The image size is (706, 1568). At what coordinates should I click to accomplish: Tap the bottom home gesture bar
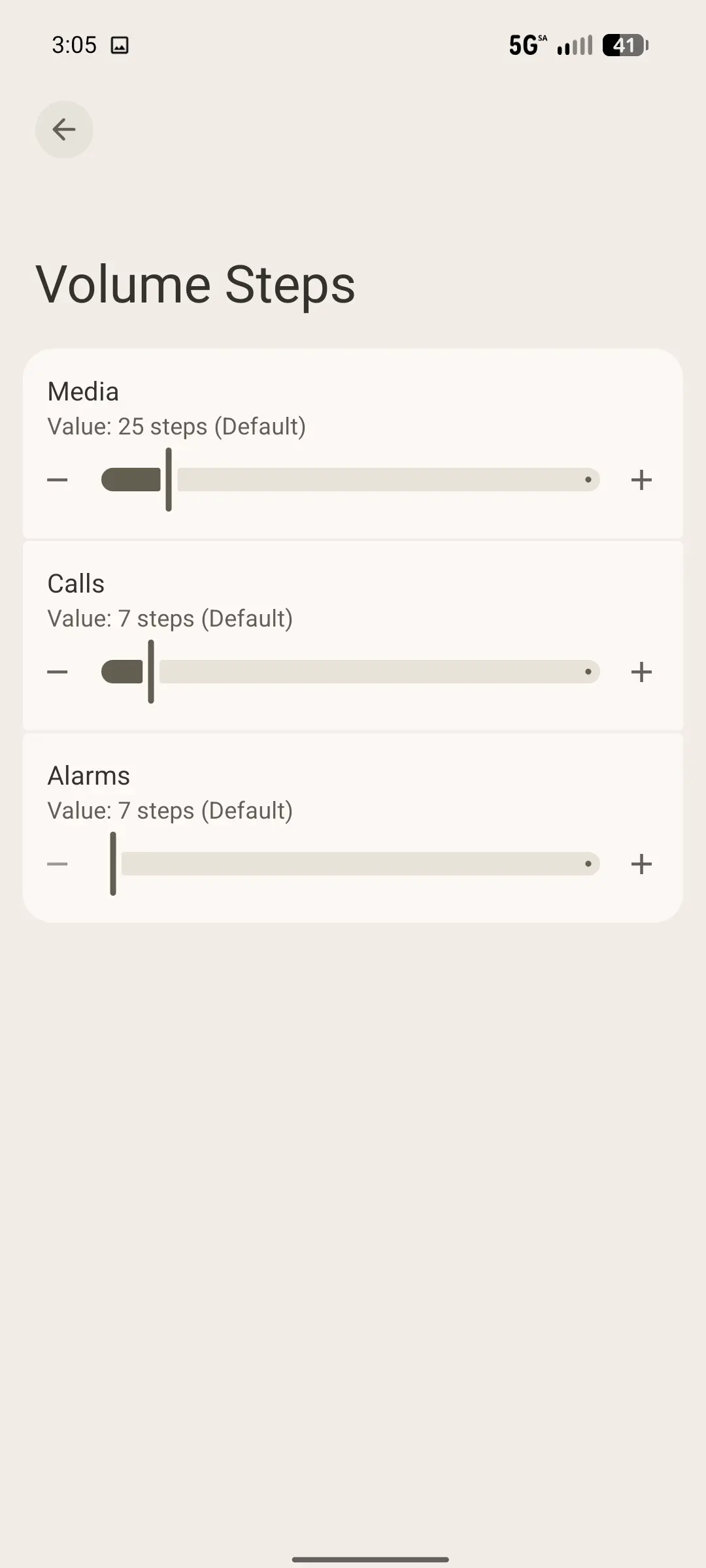(x=370, y=1559)
